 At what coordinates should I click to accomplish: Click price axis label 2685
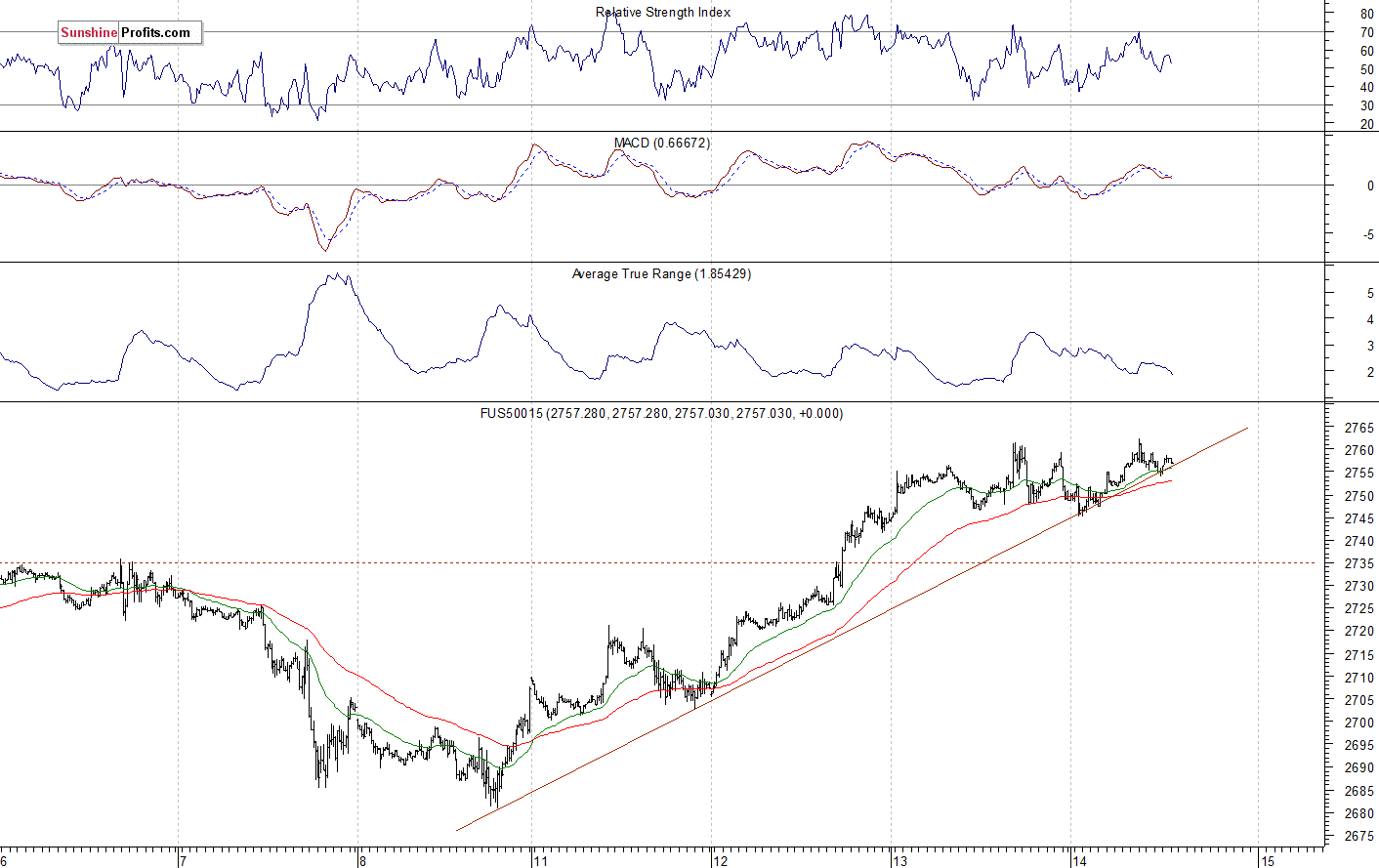point(1359,791)
